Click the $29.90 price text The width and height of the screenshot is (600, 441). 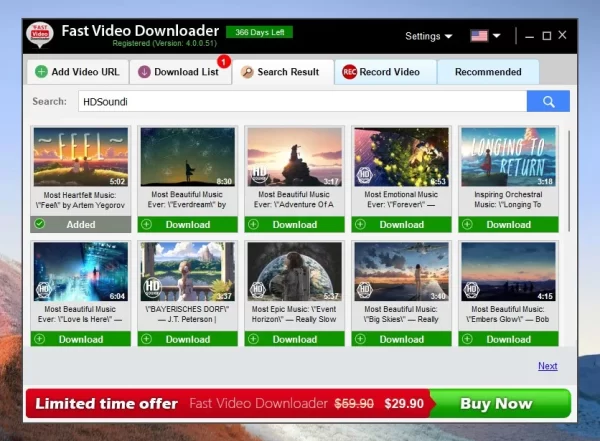(404, 403)
